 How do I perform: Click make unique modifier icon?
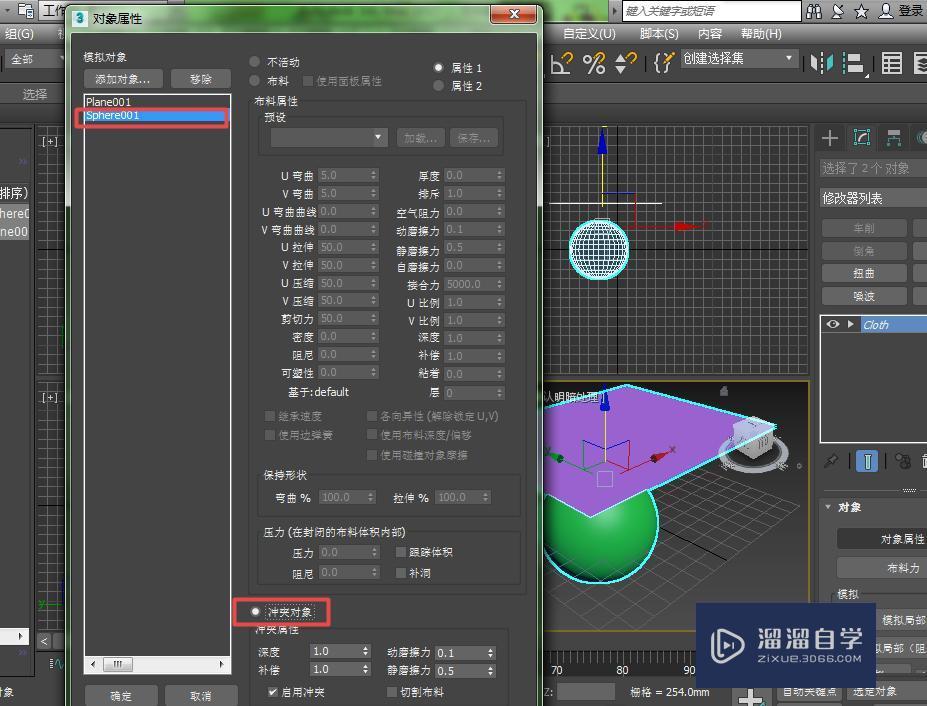902,461
